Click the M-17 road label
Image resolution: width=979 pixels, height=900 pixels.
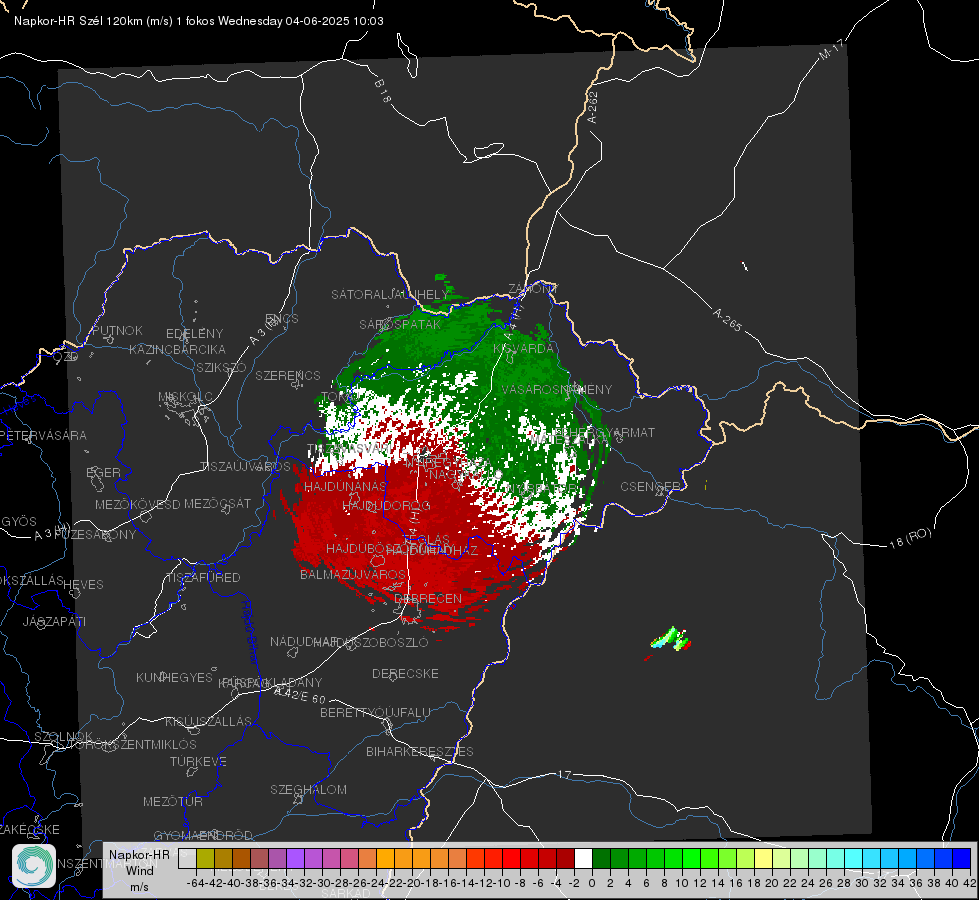[831, 49]
